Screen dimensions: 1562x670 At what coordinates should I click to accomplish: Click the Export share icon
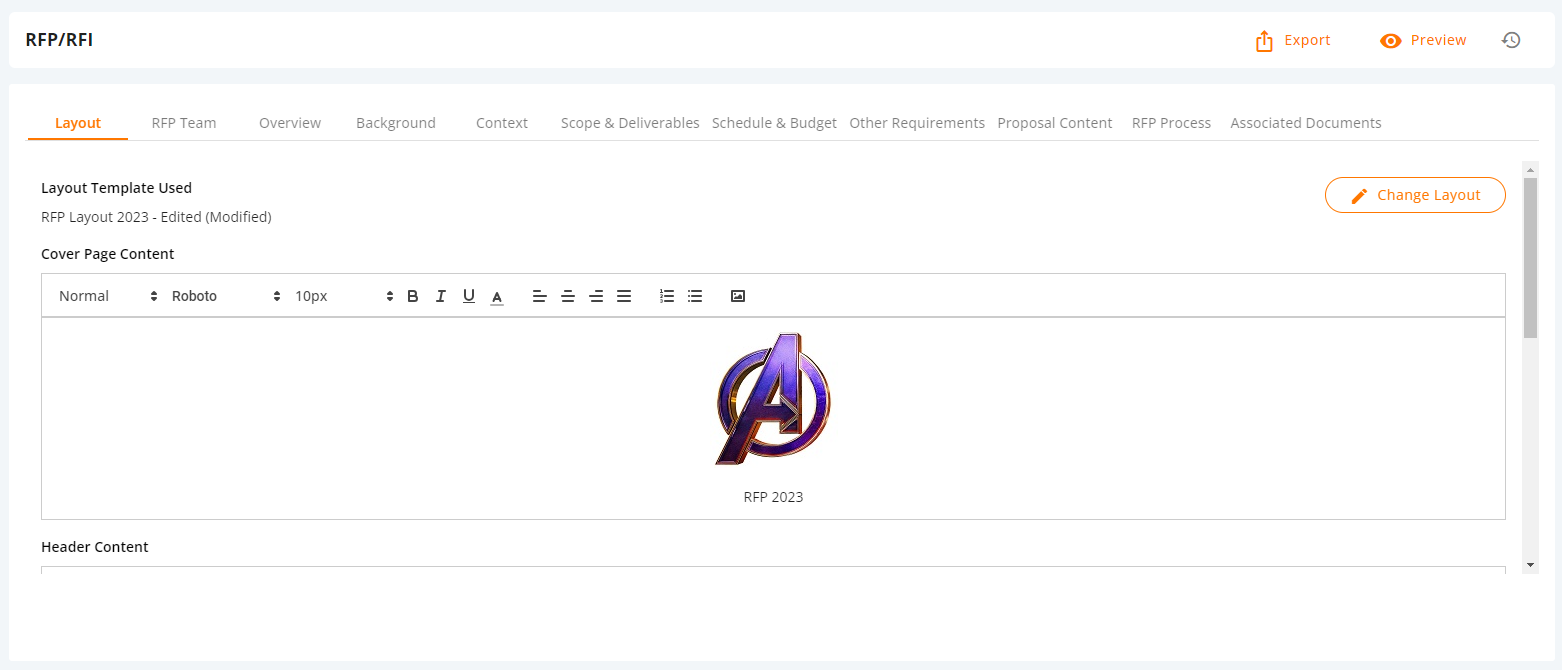click(x=1264, y=41)
